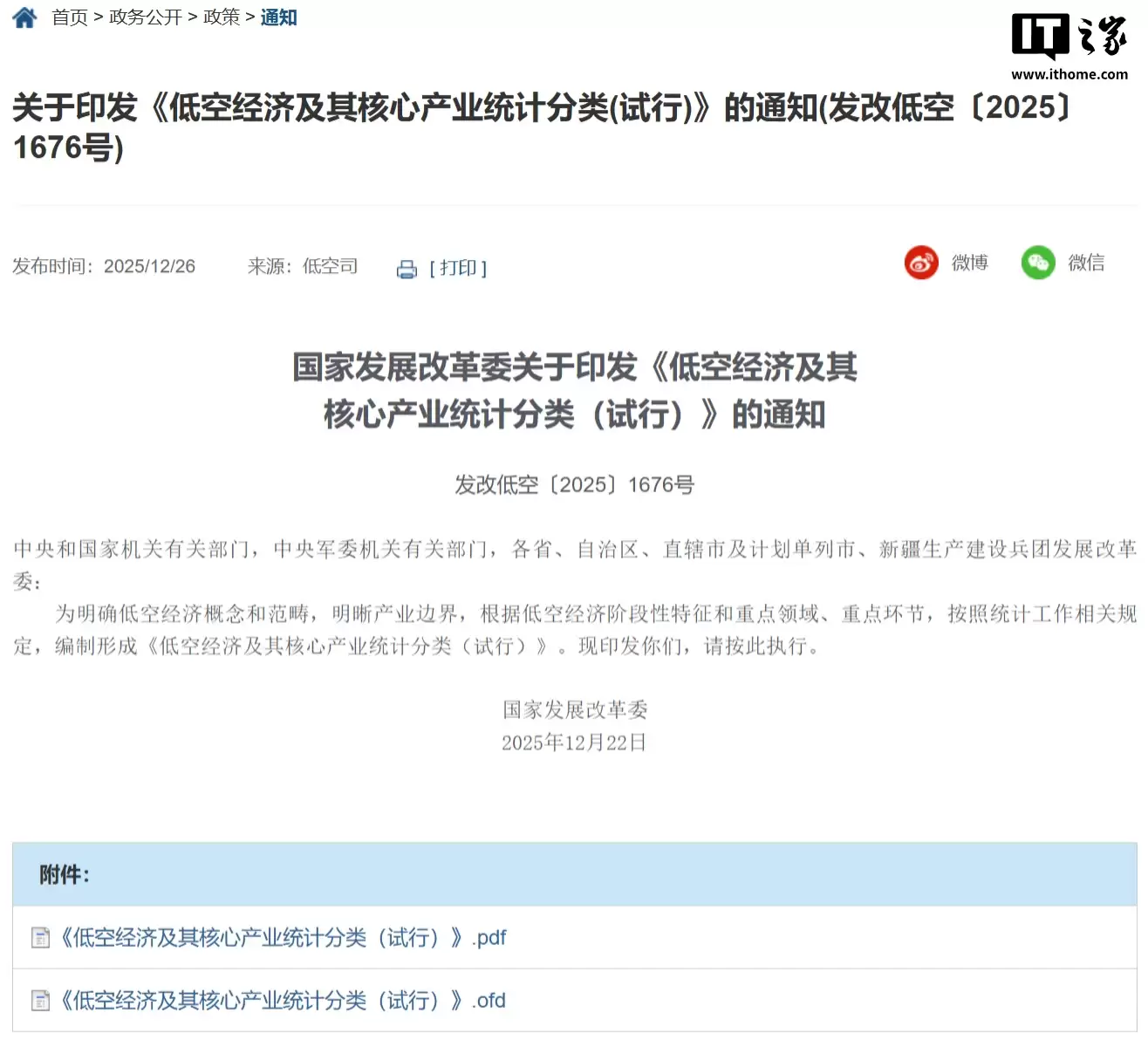Click 通知 at the end of breadcrumb
This screenshot has width=1148, height=1047.
coord(277,17)
